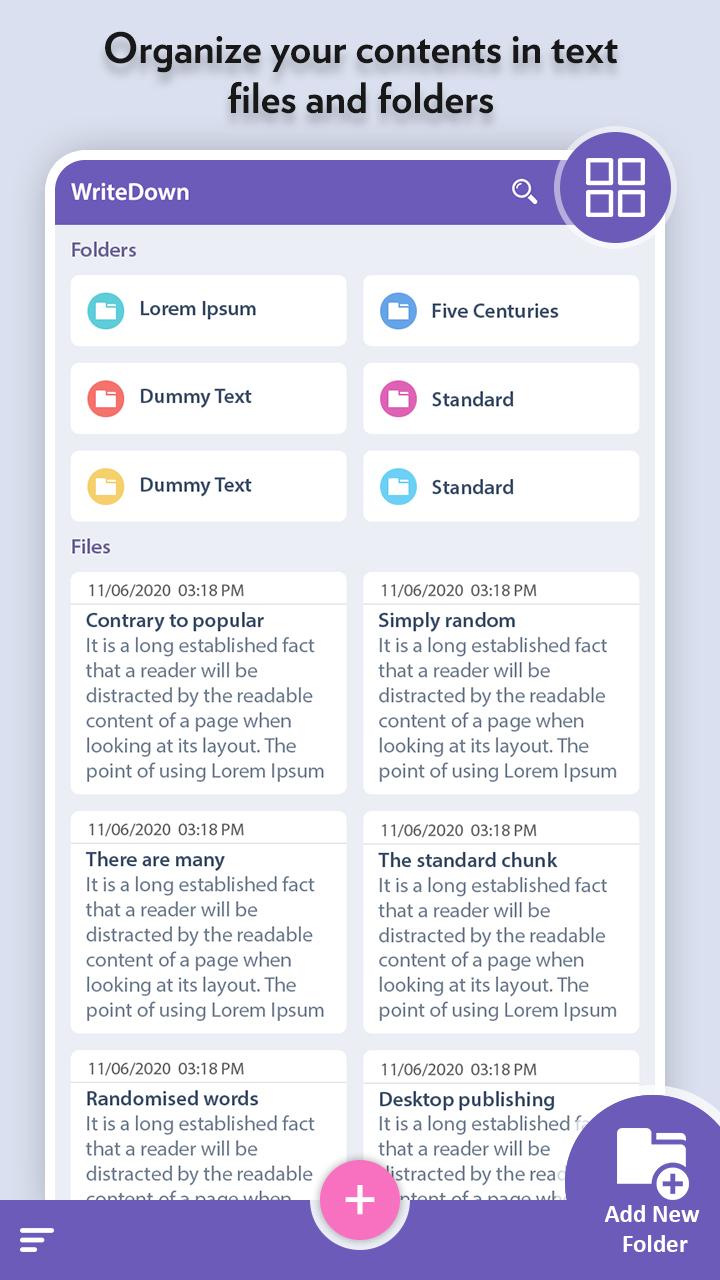Tap the Add New Folder icon
The width and height of the screenshot is (720, 1280).
[652, 1162]
